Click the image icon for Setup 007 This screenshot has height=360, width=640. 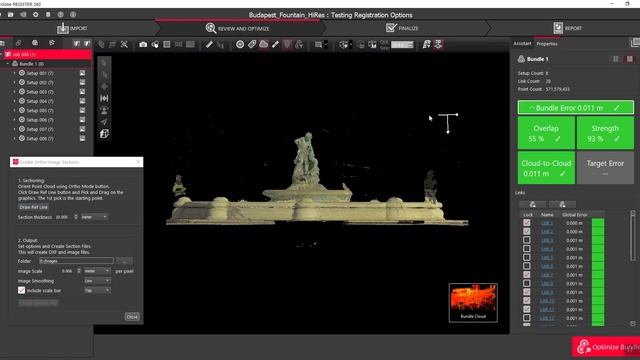[82, 129]
